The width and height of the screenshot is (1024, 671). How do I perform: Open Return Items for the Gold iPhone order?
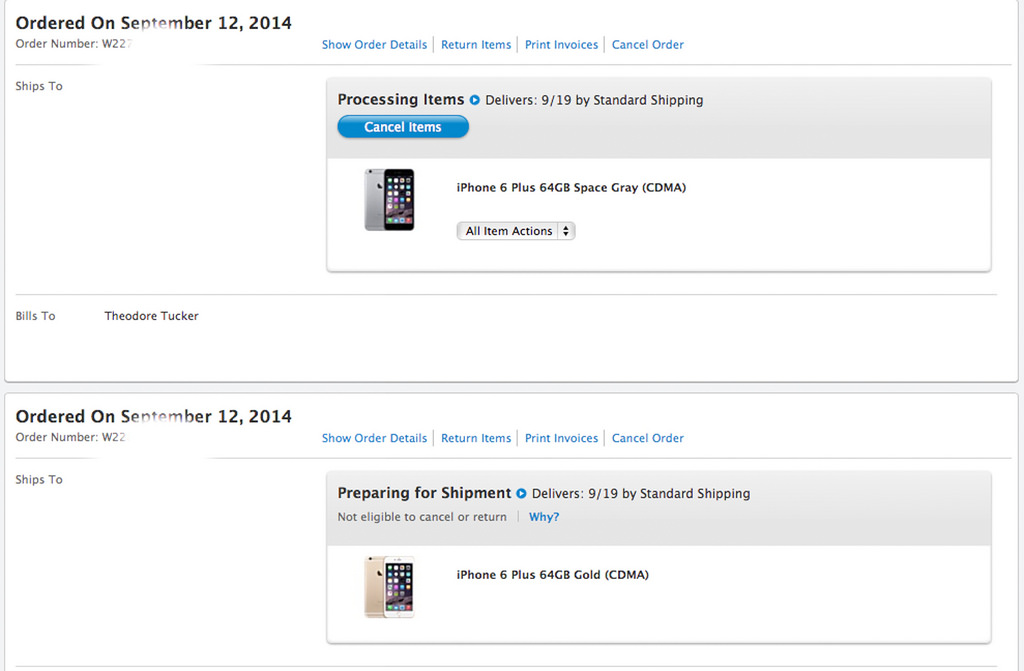click(476, 438)
